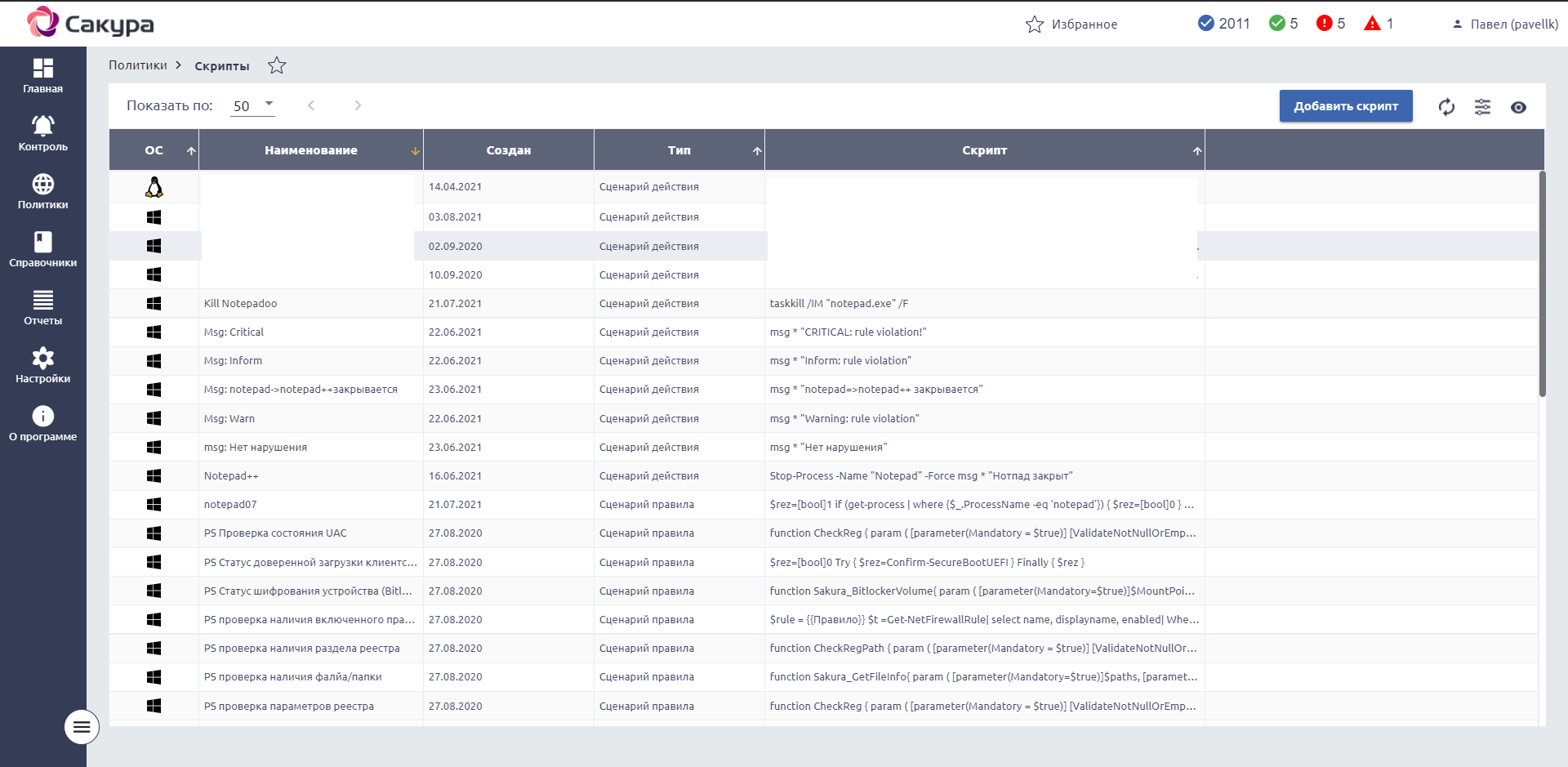
Task: Click the red error status counter icon
Action: pyautogui.click(x=1324, y=24)
